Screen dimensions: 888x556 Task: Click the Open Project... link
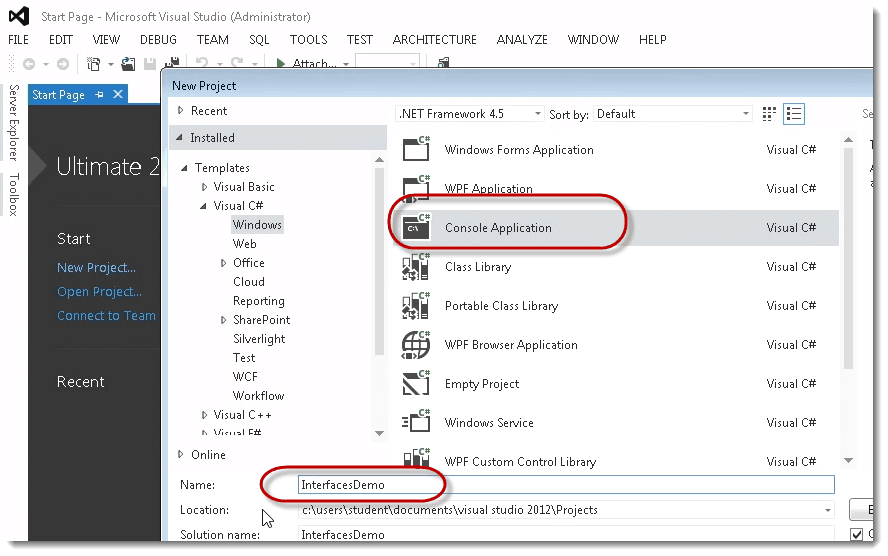(99, 292)
